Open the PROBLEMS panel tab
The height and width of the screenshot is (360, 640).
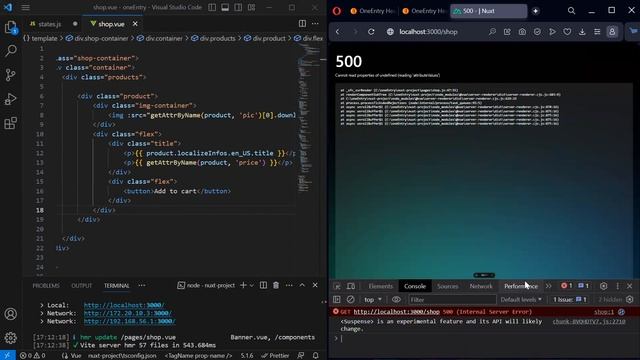pos(46,286)
